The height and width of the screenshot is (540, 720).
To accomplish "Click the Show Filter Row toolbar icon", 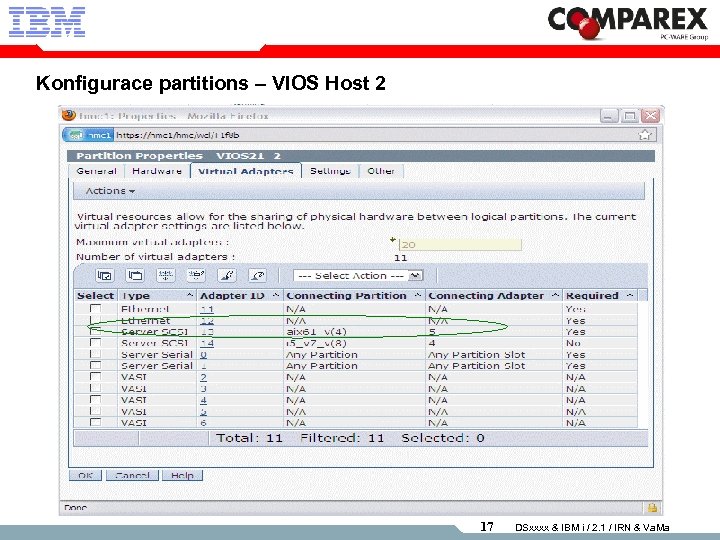I will [x=165, y=276].
